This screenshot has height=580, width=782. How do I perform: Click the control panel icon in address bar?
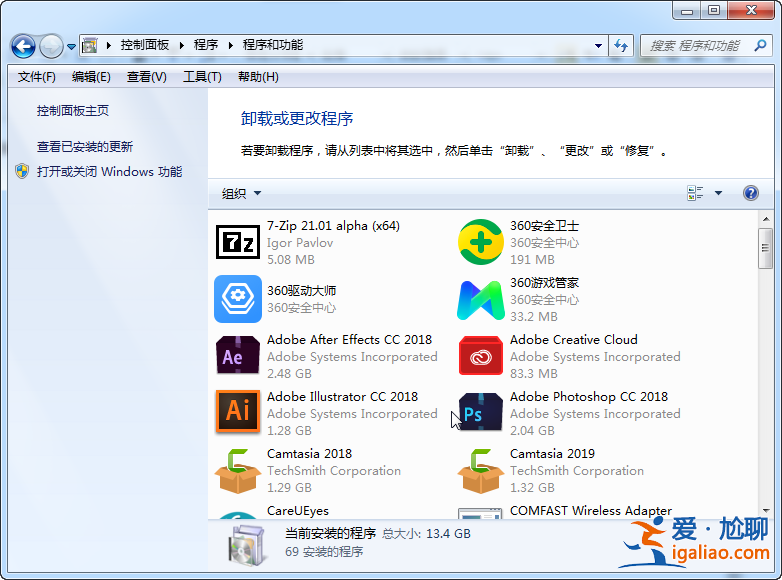coord(90,45)
